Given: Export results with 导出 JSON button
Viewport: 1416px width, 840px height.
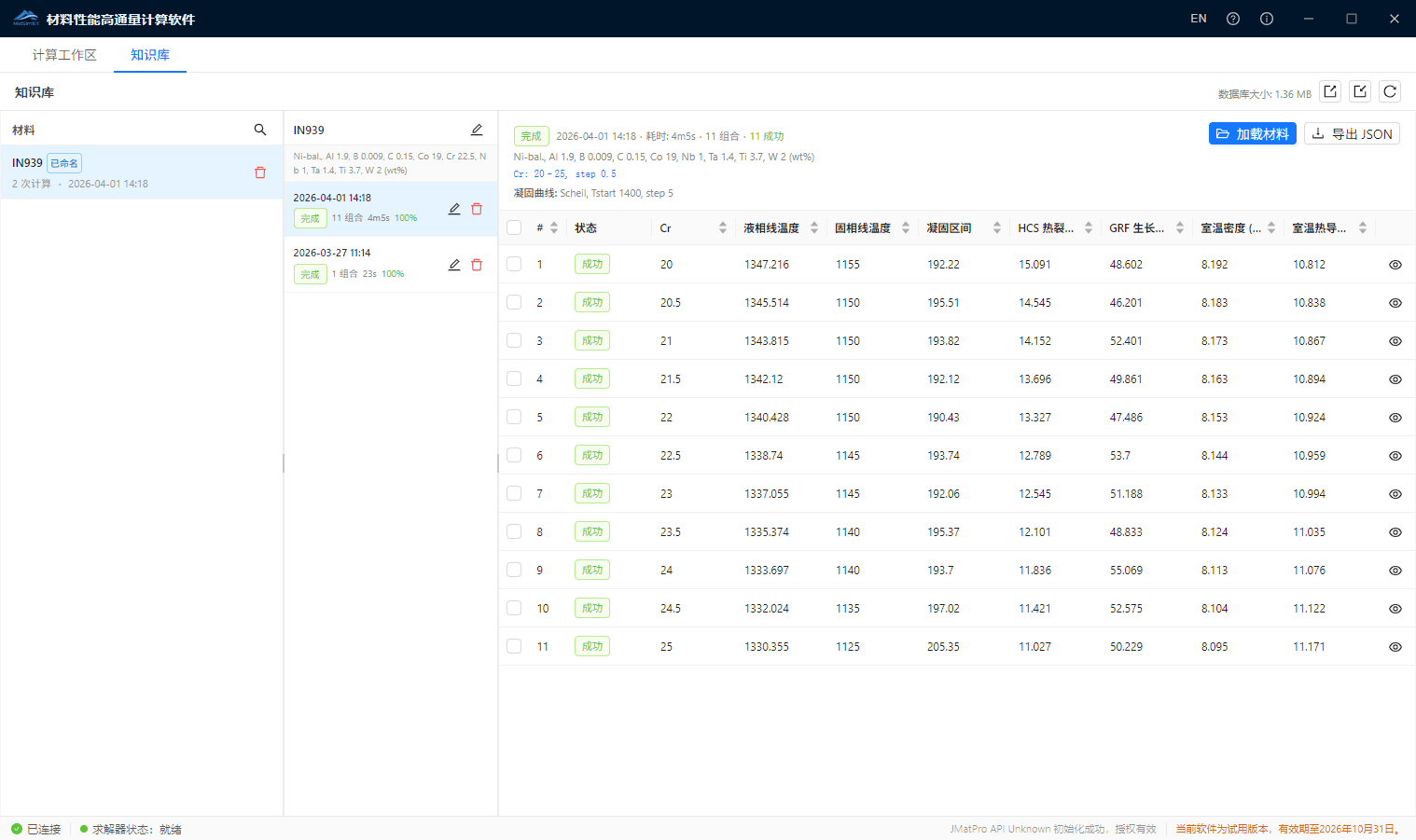Looking at the screenshot, I should (1352, 133).
